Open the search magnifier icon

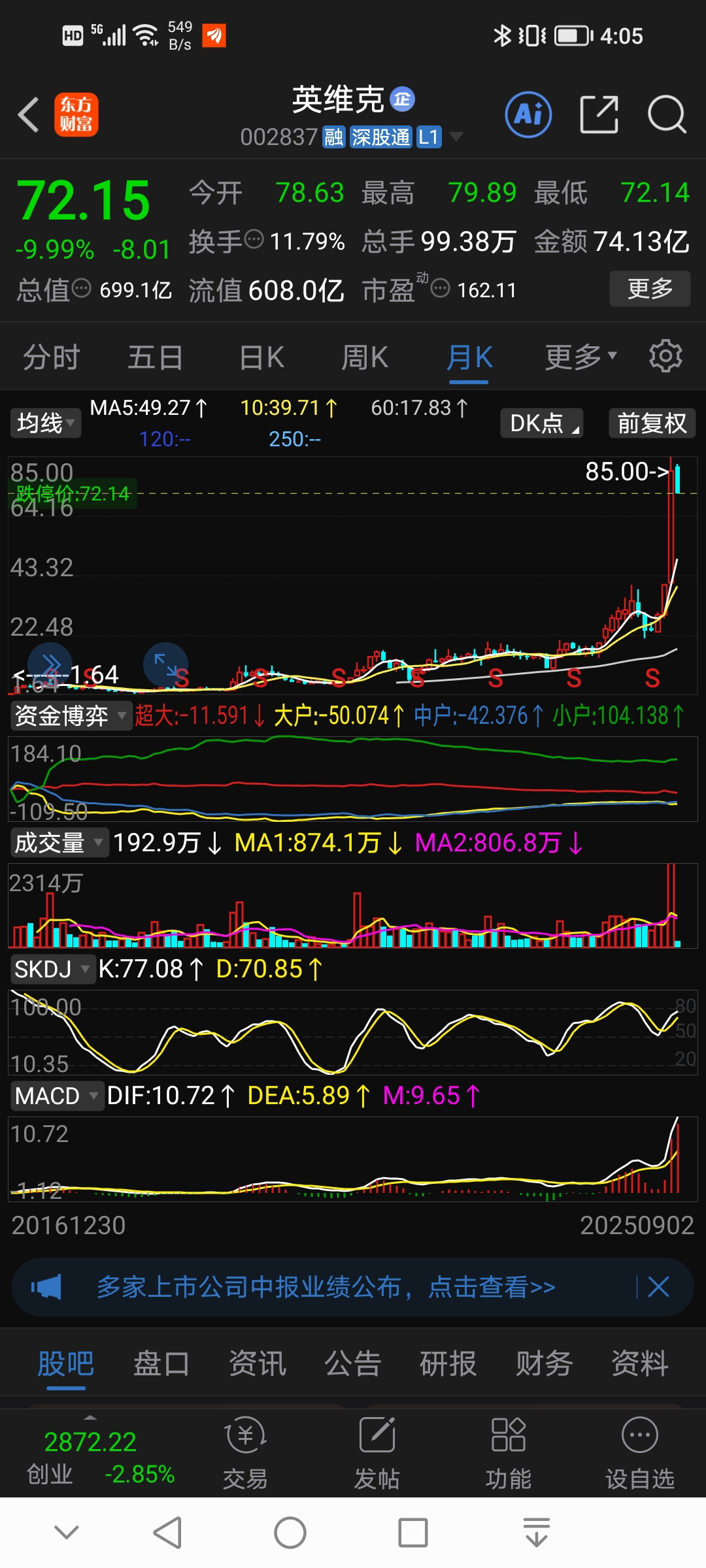click(667, 114)
